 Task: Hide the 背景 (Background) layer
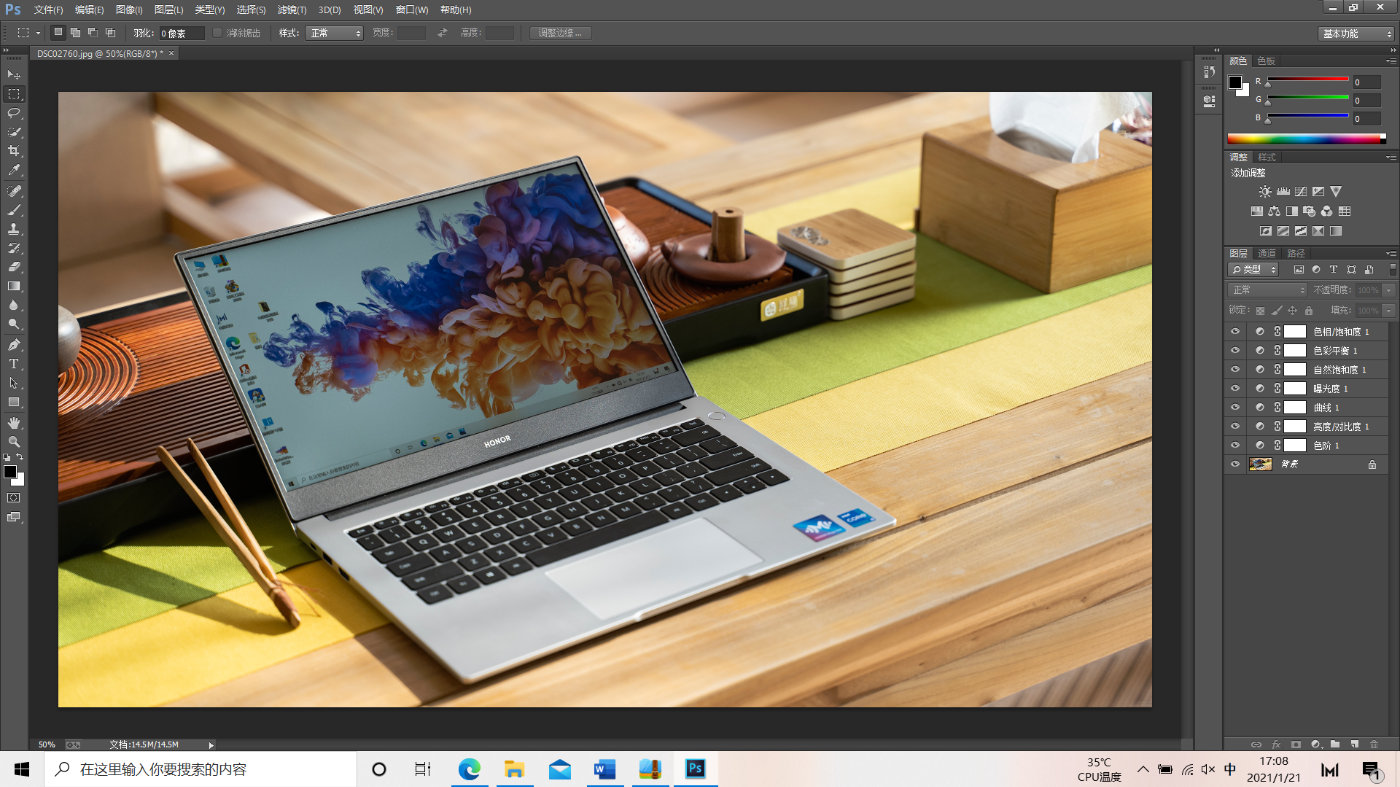1235,463
